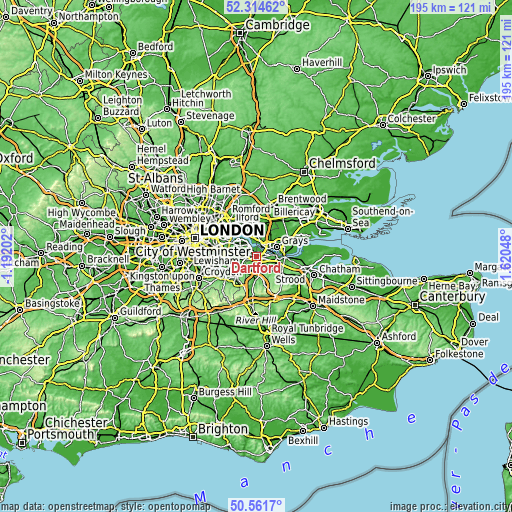
Task: Click the Luton town marker
Action: (142, 129)
